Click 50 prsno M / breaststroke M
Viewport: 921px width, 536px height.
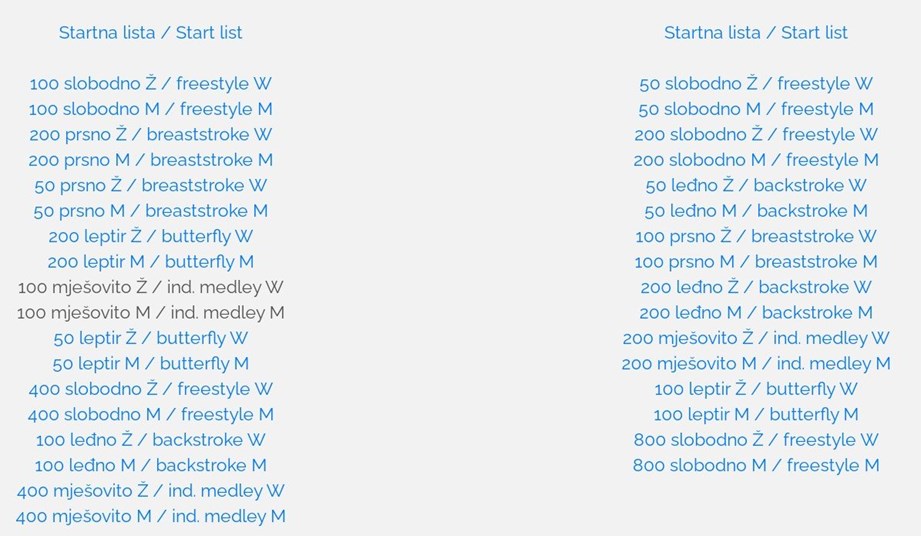point(150,211)
